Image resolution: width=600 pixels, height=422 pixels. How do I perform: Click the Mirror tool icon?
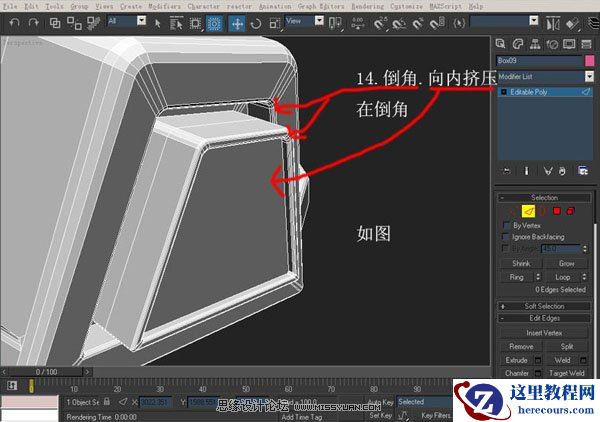552,24
